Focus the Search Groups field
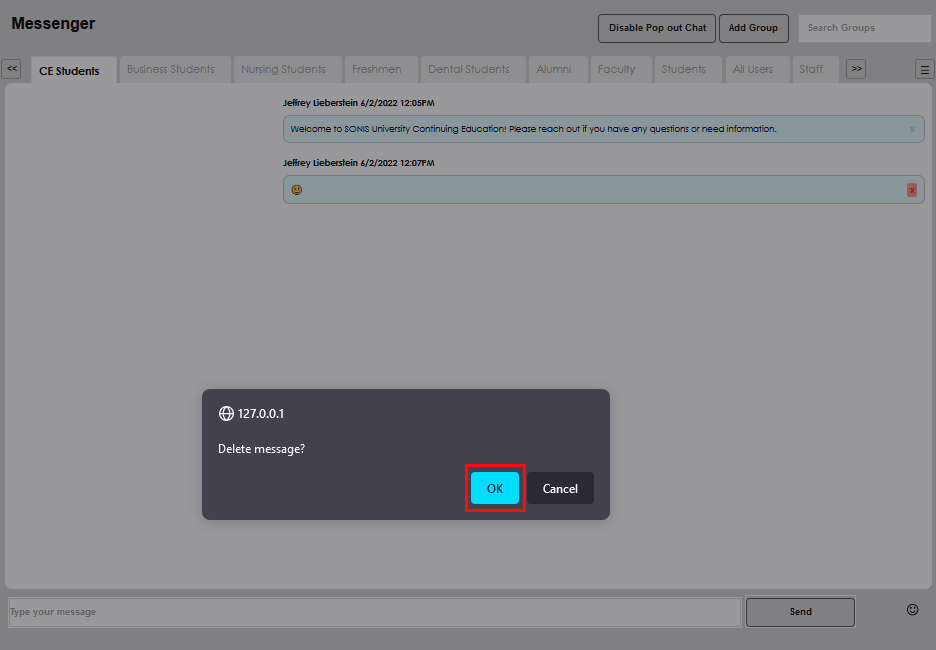The height and width of the screenshot is (650, 936). (x=864, y=28)
